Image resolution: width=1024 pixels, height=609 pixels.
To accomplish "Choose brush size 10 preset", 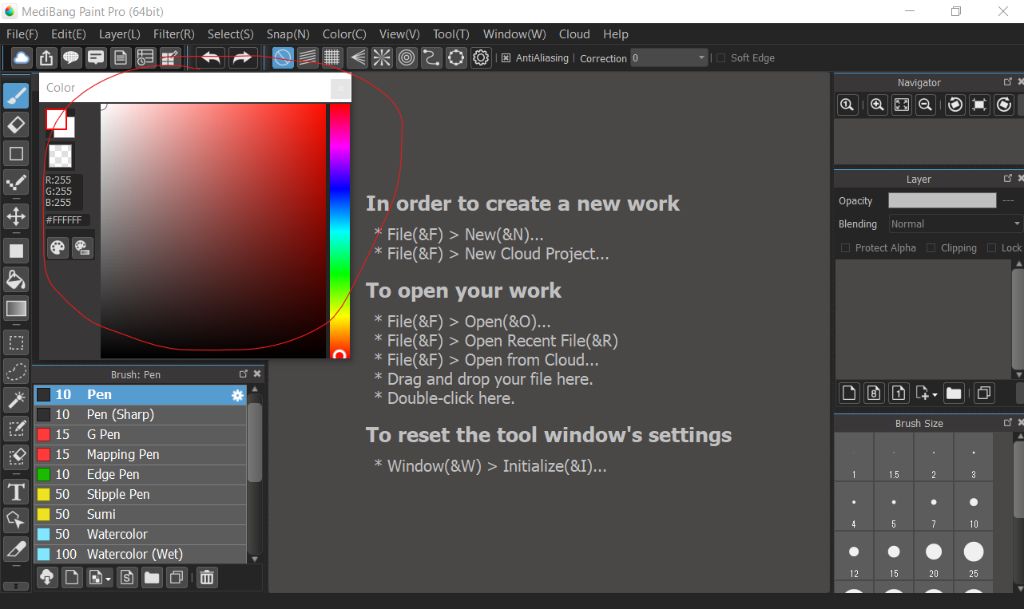I will coord(973,507).
